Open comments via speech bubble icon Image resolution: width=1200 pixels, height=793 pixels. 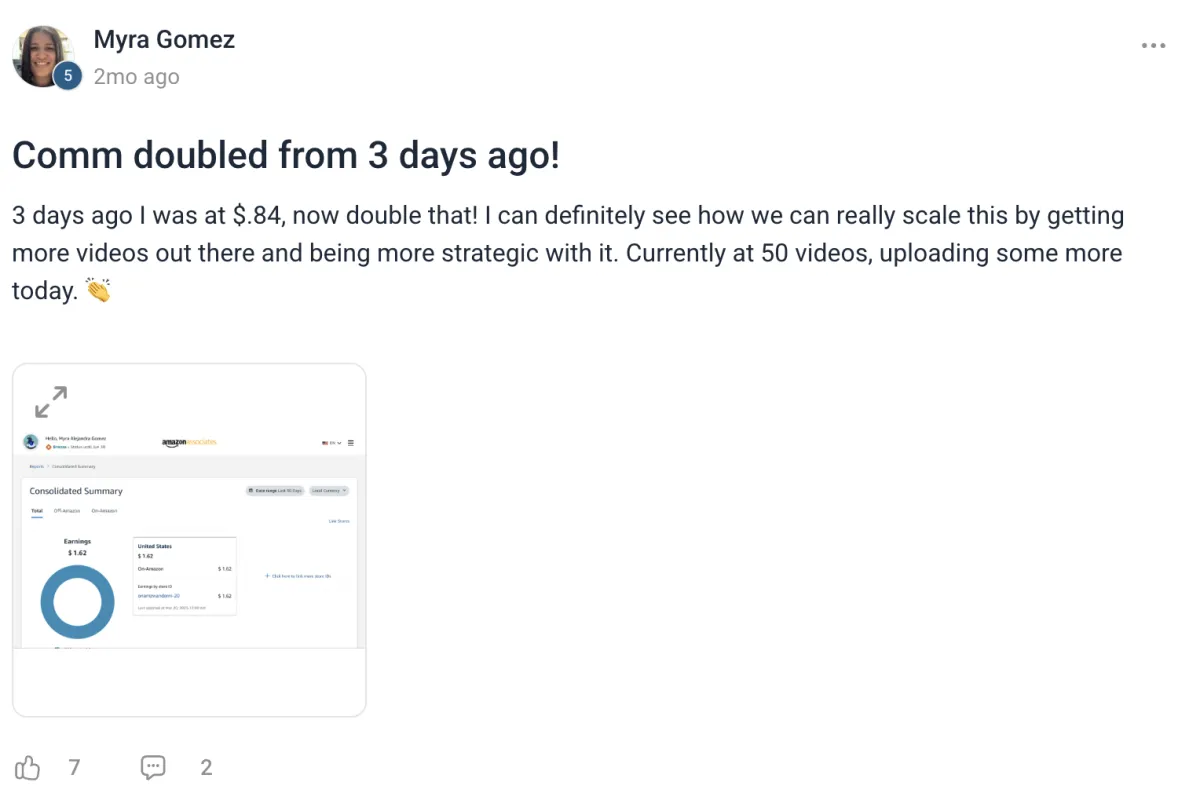pyautogui.click(x=153, y=768)
